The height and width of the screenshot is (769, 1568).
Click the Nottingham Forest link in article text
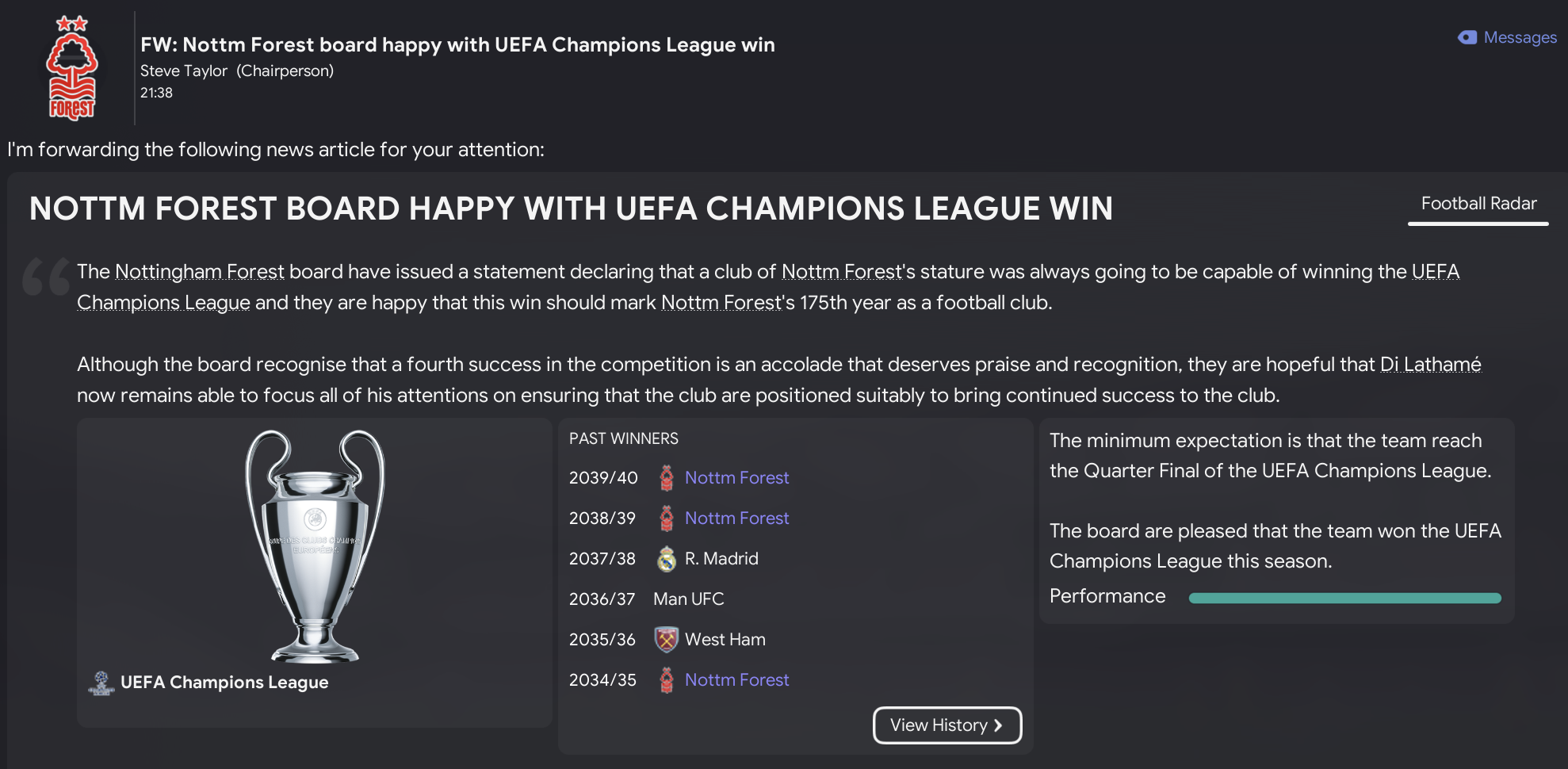pyautogui.click(x=199, y=272)
